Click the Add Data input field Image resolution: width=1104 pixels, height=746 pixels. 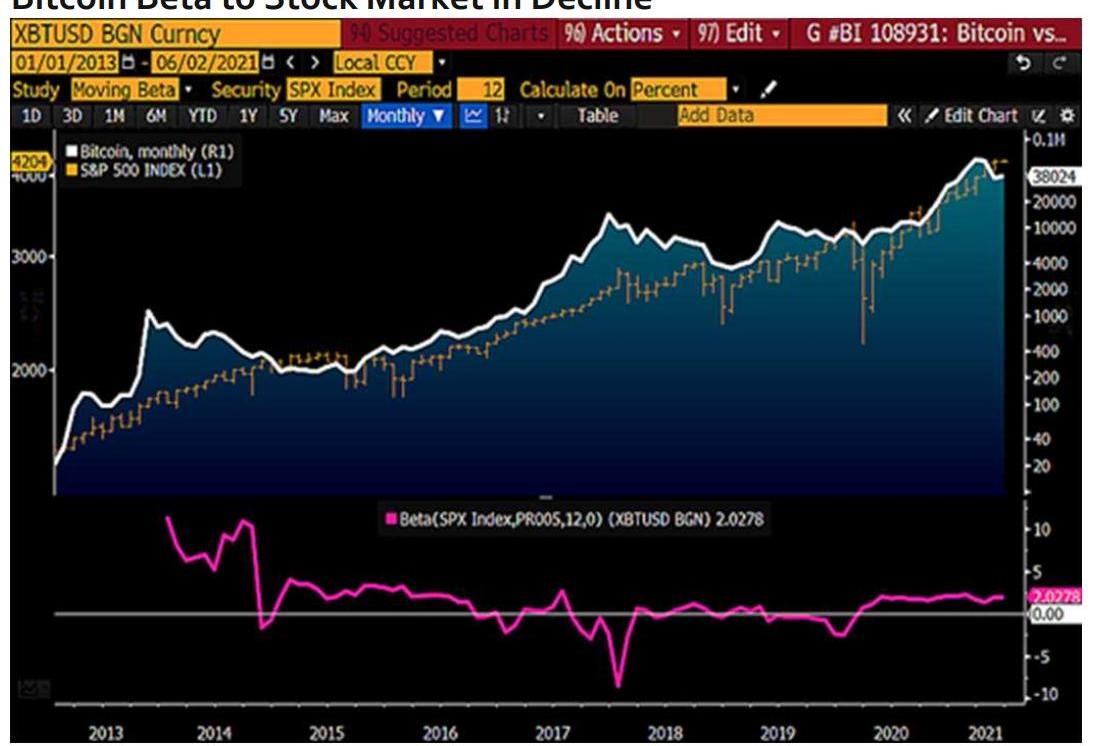pos(780,116)
